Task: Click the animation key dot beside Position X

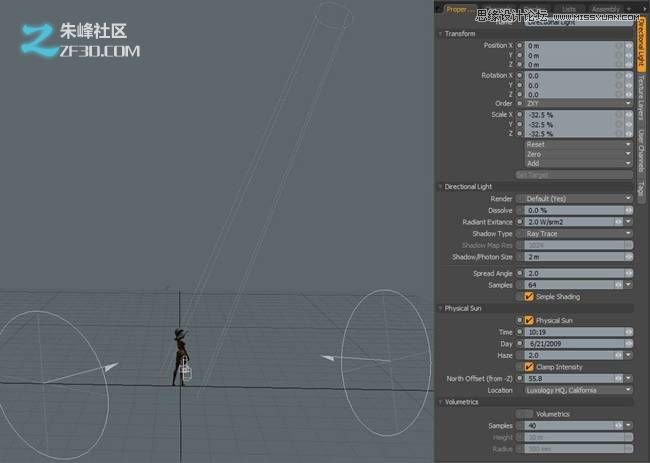Action: coord(521,46)
